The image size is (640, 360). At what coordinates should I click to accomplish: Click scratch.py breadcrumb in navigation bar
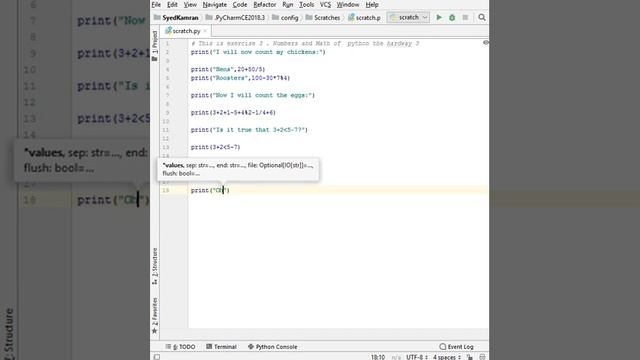(x=364, y=18)
